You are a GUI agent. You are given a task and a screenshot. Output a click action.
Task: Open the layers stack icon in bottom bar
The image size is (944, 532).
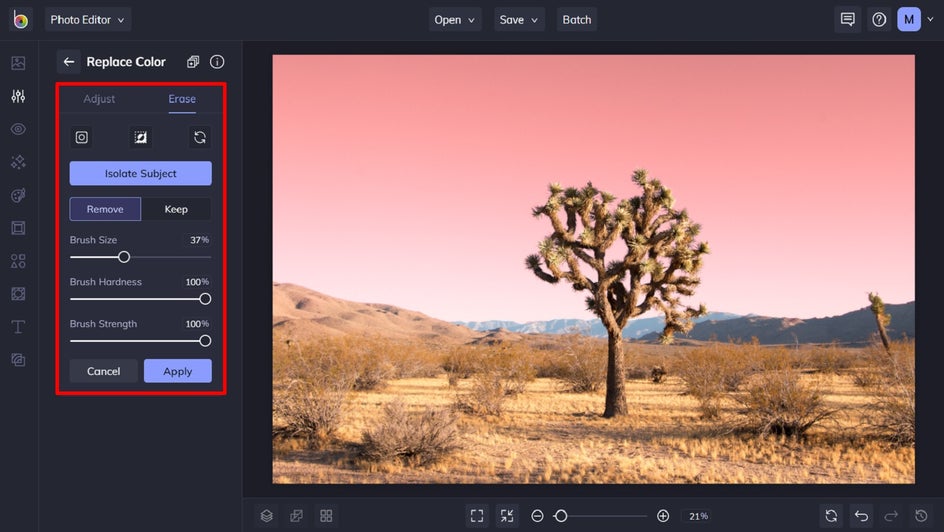point(267,516)
